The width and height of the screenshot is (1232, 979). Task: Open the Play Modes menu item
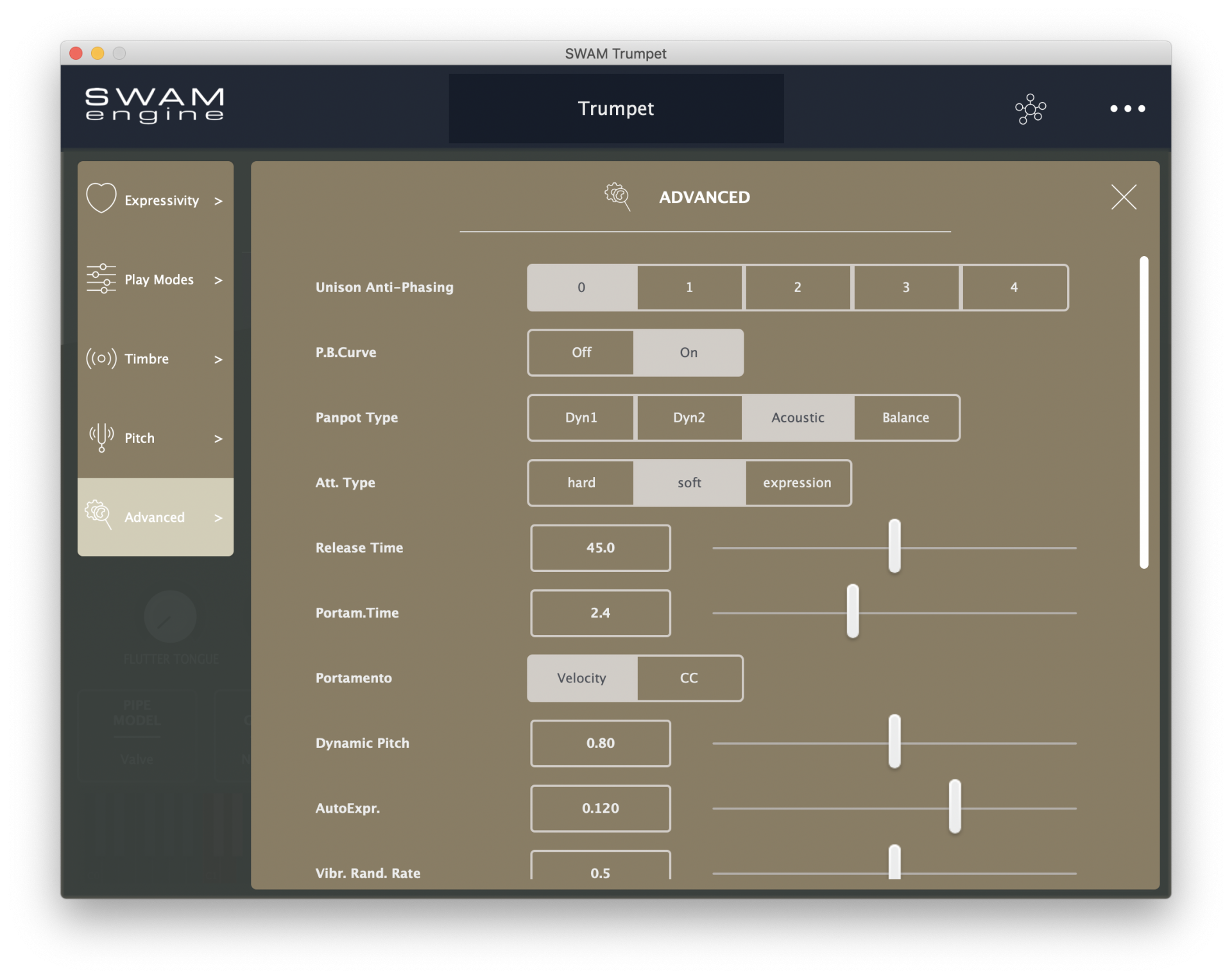(x=155, y=279)
